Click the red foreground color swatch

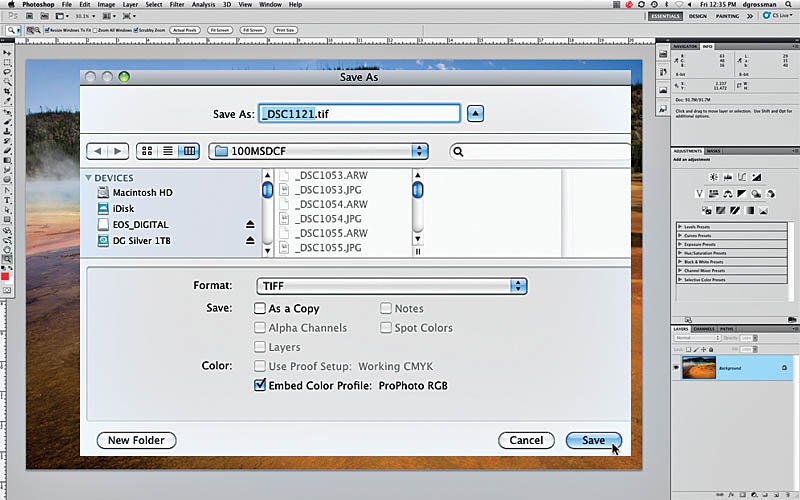[x=6, y=277]
